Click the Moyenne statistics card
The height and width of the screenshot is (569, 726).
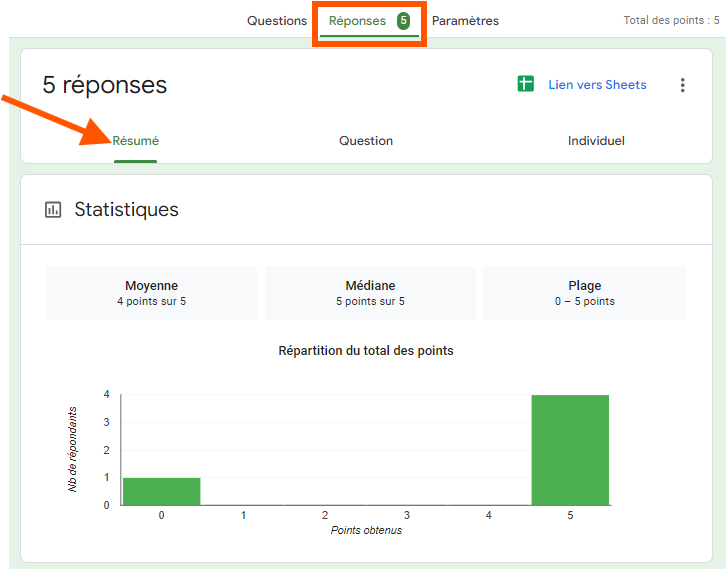pyautogui.click(x=151, y=293)
